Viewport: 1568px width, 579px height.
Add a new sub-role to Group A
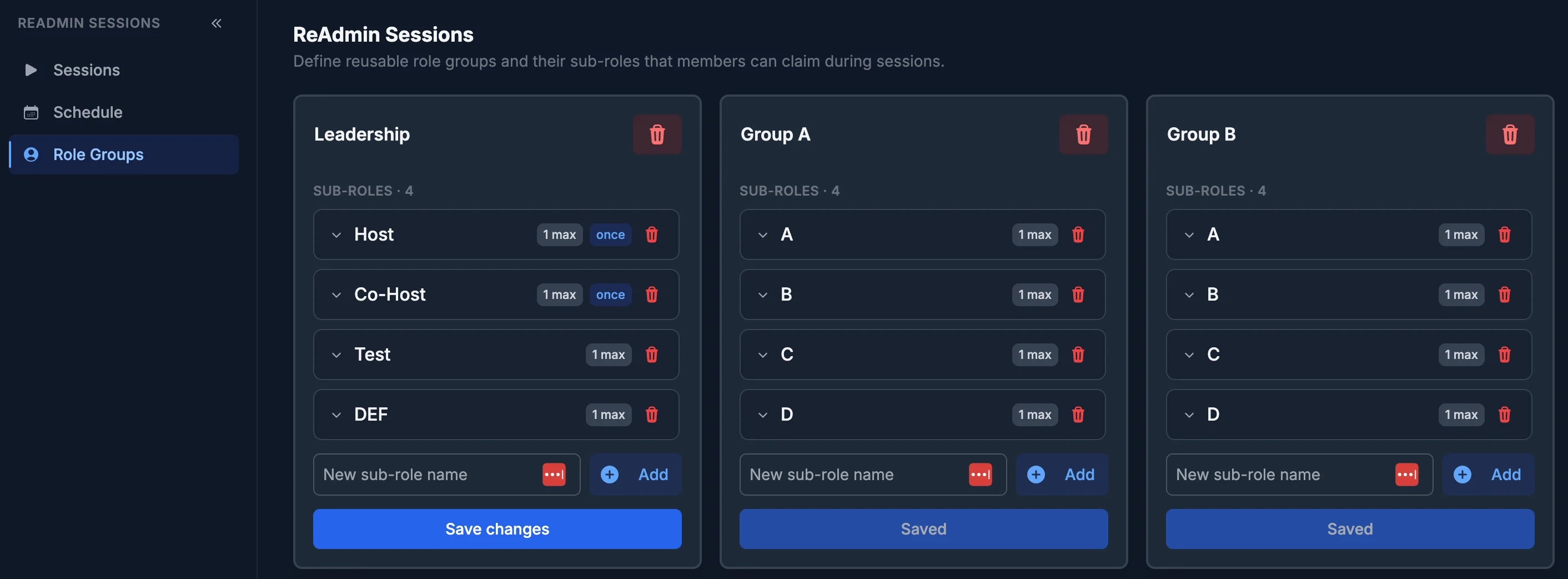[1062, 474]
